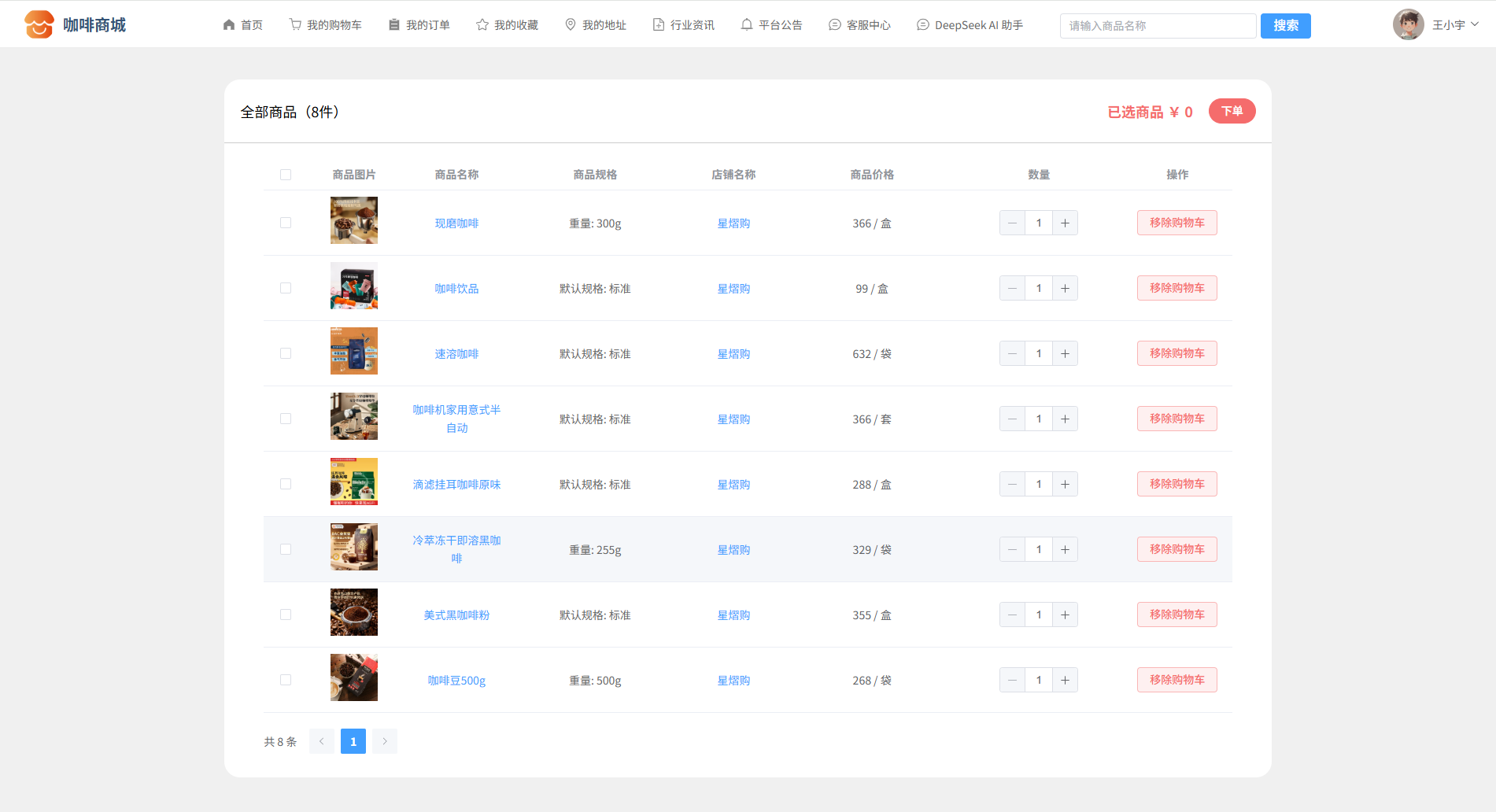The width and height of the screenshot is (1496, 812).
Task: Click the star icon for 我的收藏
Action: pyautogui.click(x=482, y=25)
